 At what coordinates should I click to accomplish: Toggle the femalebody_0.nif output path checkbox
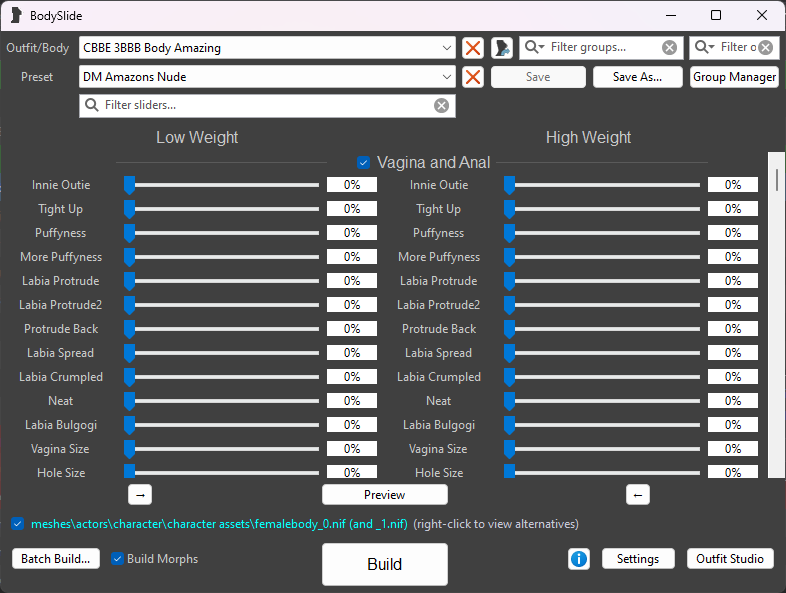coord(18,524)
